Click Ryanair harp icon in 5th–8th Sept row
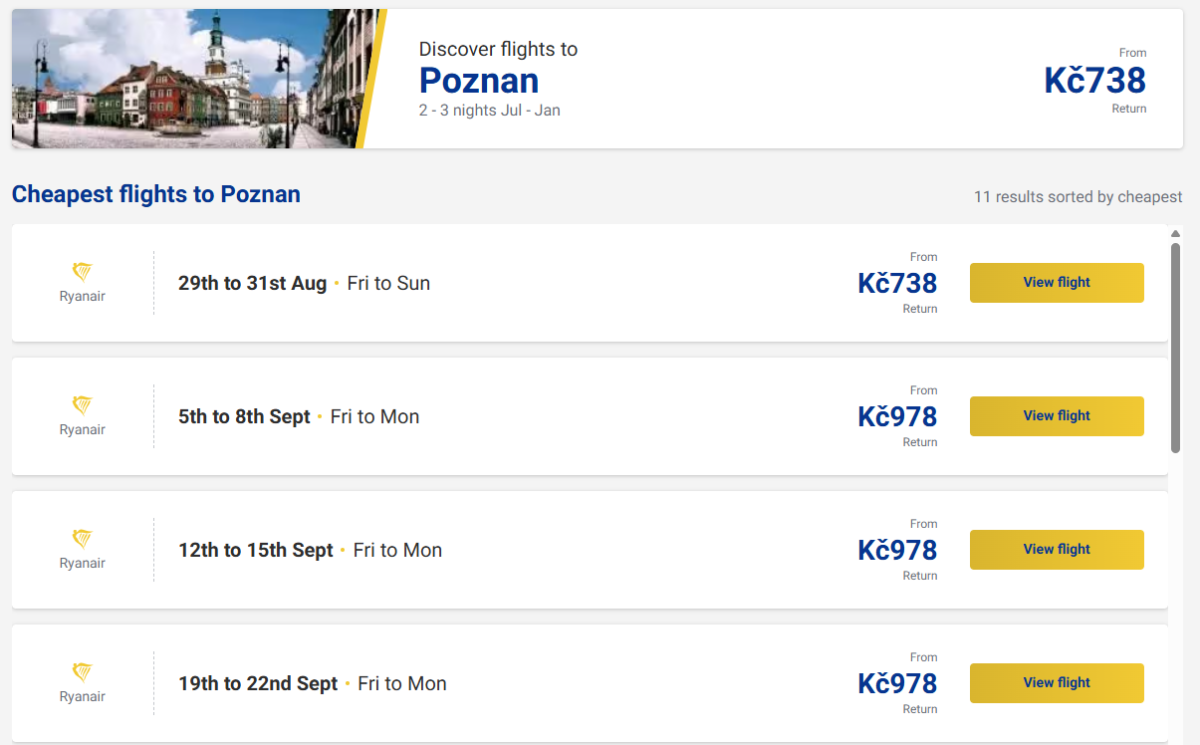Image resolution: width=1200 pixels, height=745 pixels. point(82,405)
